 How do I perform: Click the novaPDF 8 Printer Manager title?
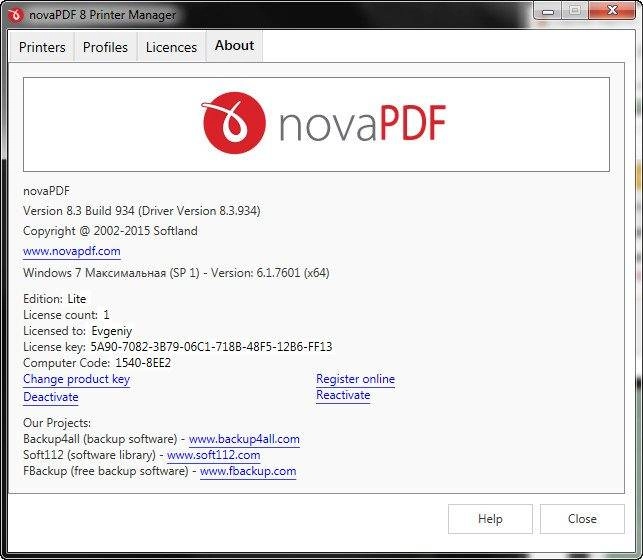pyautogui.click(x=102, y=15)
